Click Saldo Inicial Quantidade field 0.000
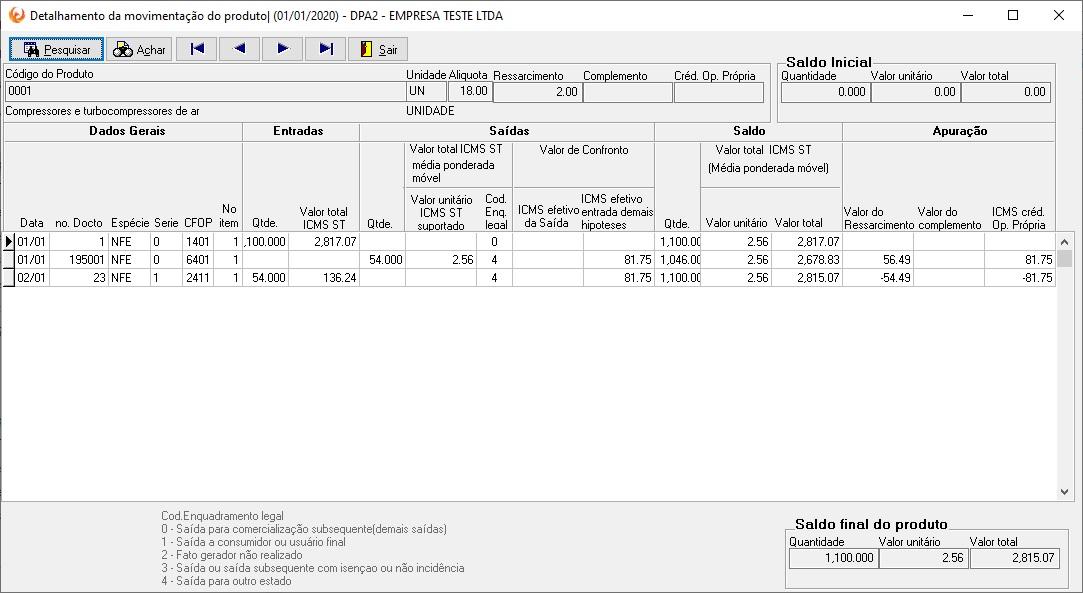1083x593 pixels. click(x=825, y=92)
